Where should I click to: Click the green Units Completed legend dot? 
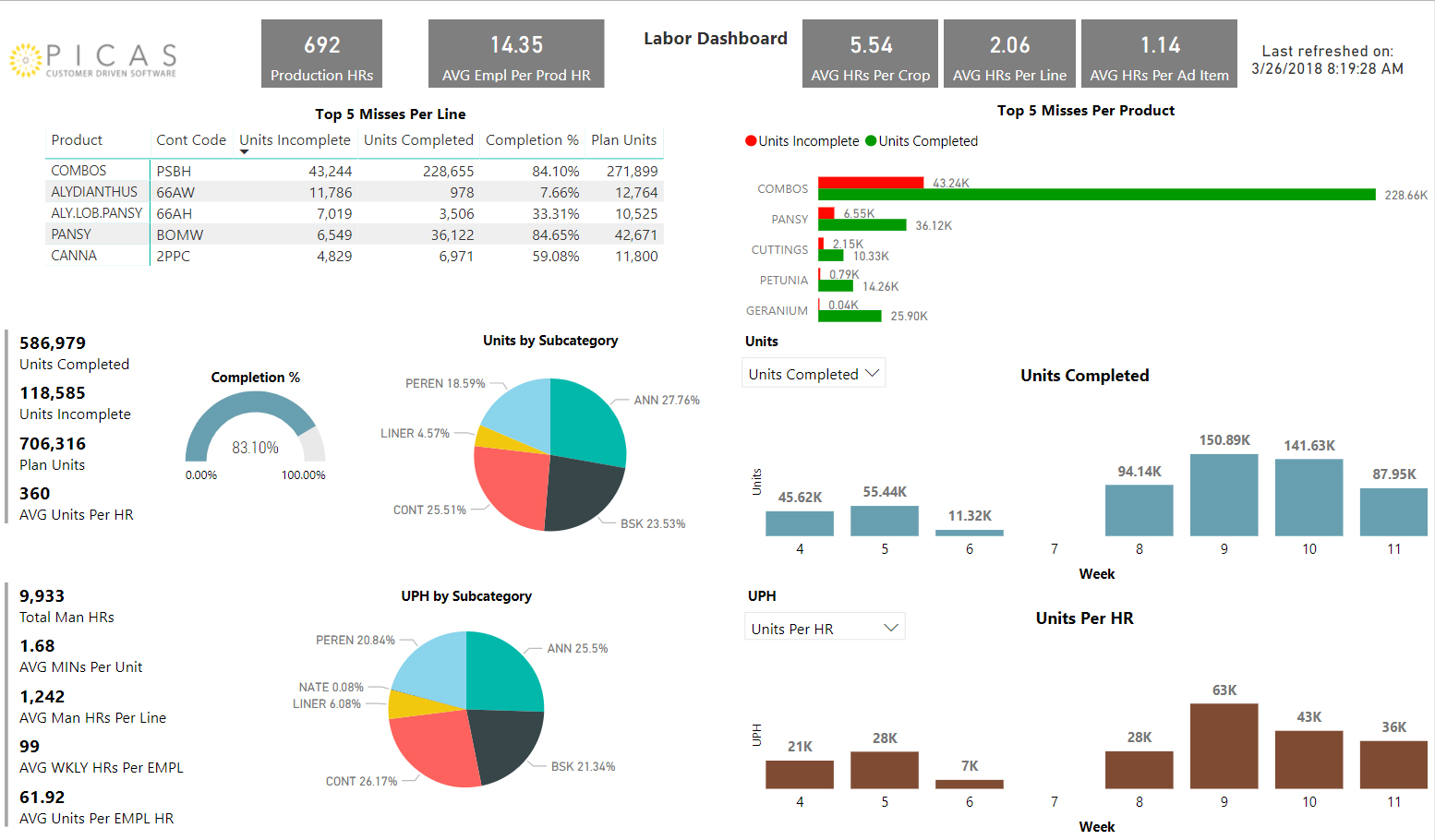coord(871,141)
